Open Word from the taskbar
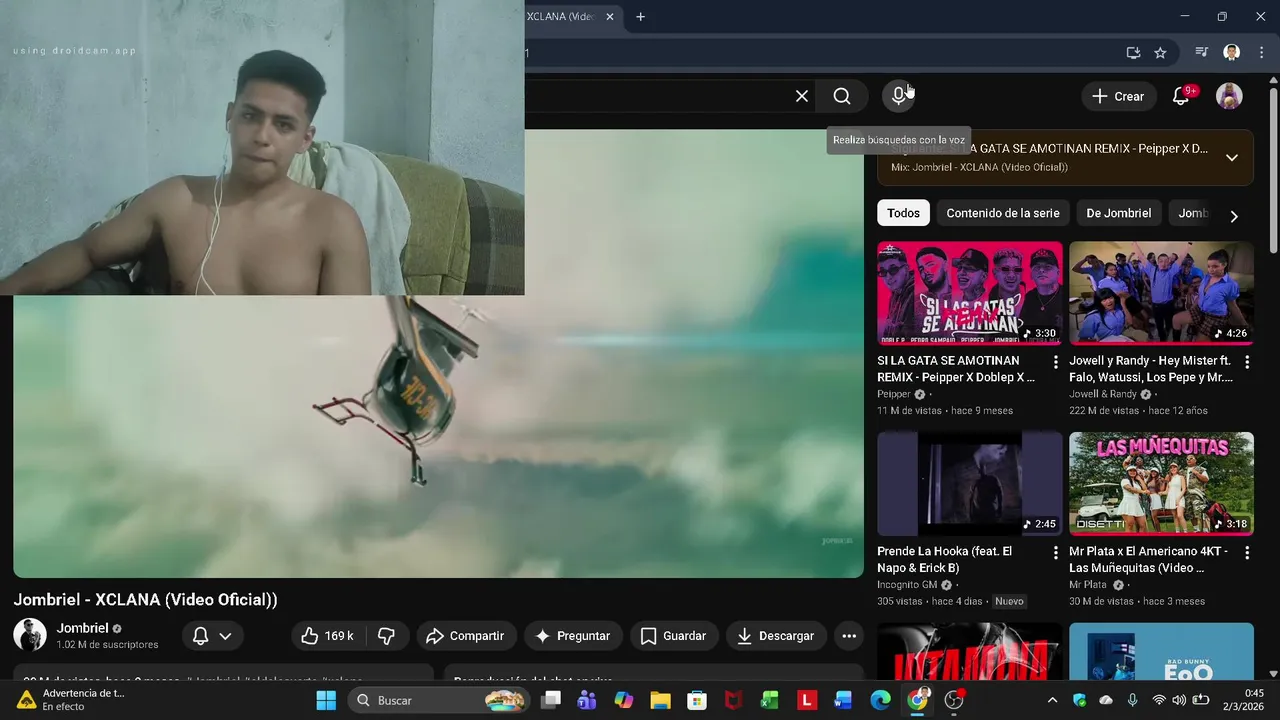1280x720 pixels. 843,700
